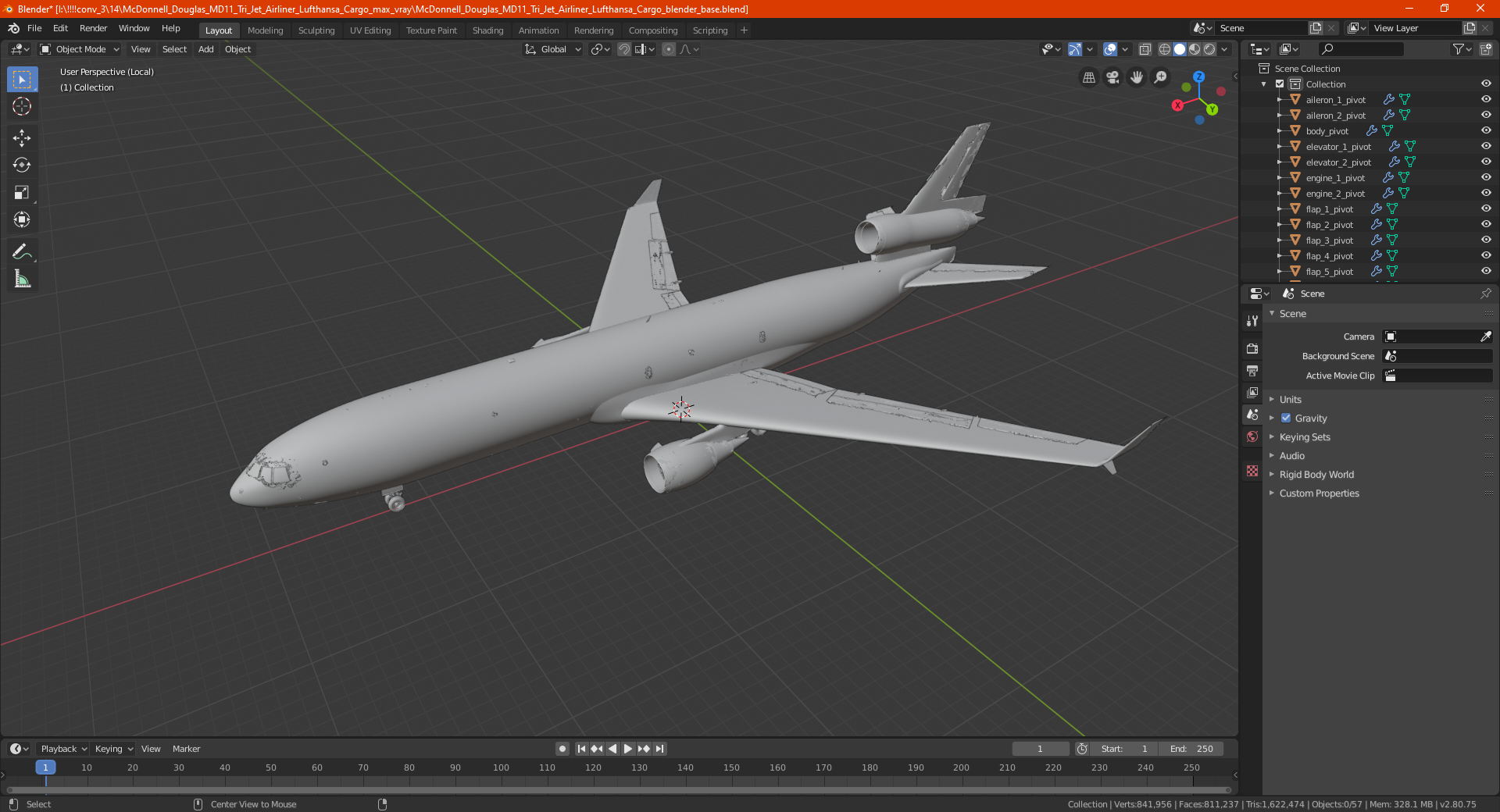Select the Measure tool
Viewport: 1500px width, 812px height.
(x=22, y=279)
